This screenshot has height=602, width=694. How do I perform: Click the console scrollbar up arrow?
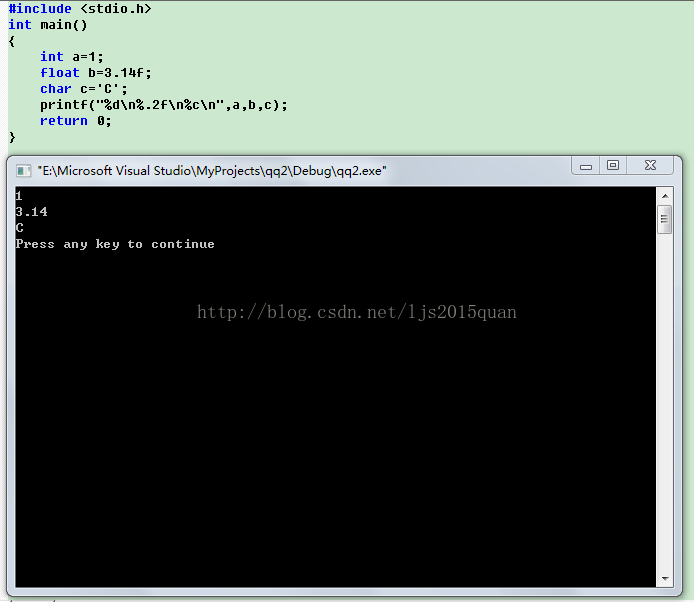click(x=665, y=196)
